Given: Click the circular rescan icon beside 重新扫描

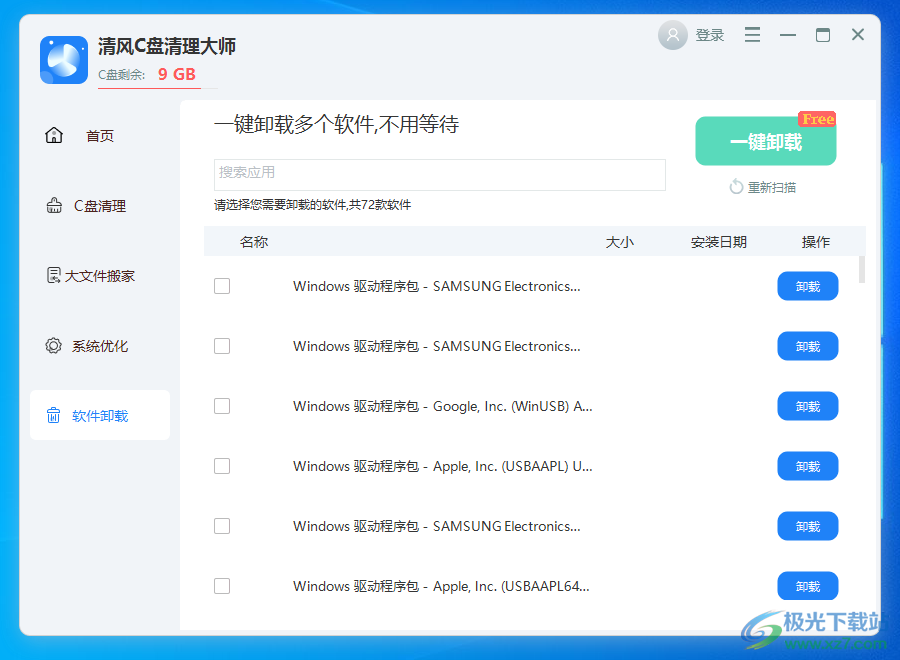Looking at the screenshot, I should click(735, 187).
